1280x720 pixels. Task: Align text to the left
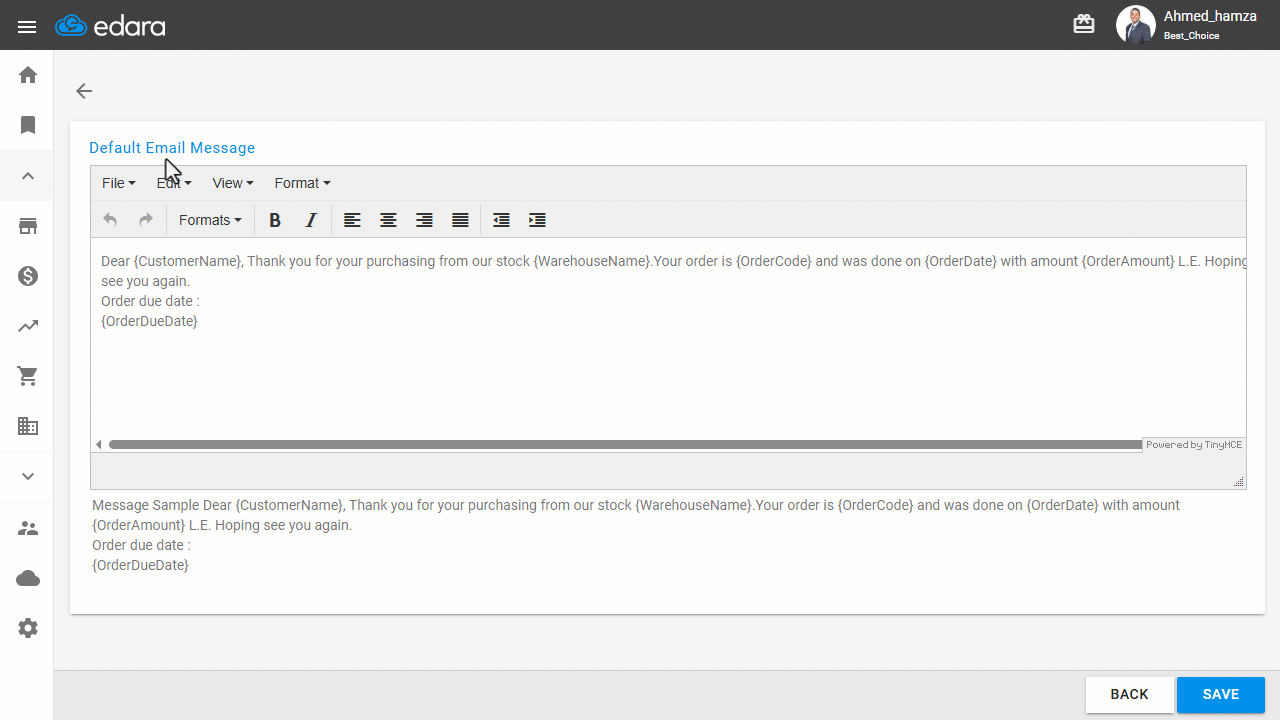[x=352, y=220]
